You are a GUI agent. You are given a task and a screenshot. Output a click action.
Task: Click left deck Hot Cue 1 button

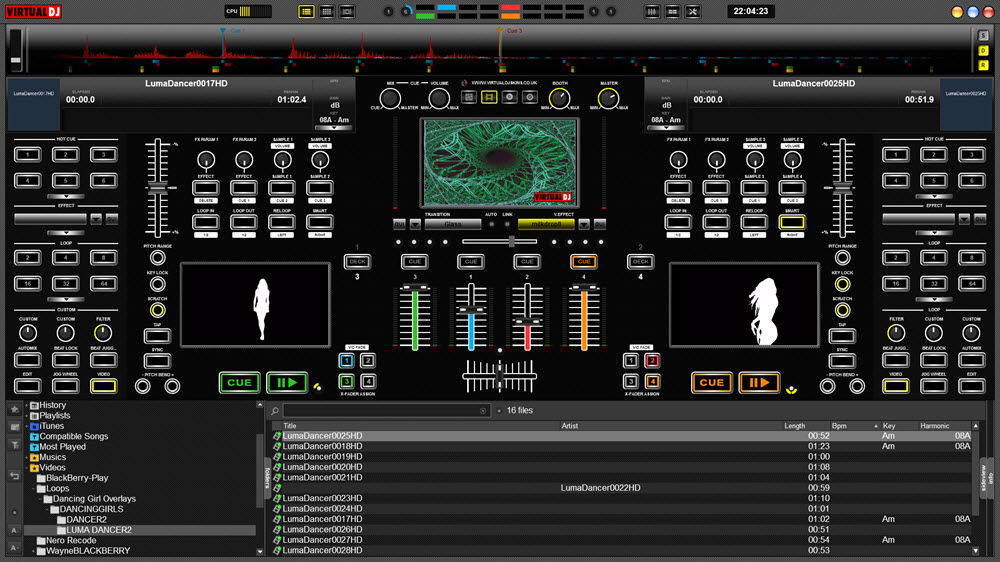pyautogui.click(x=27, y=154)
